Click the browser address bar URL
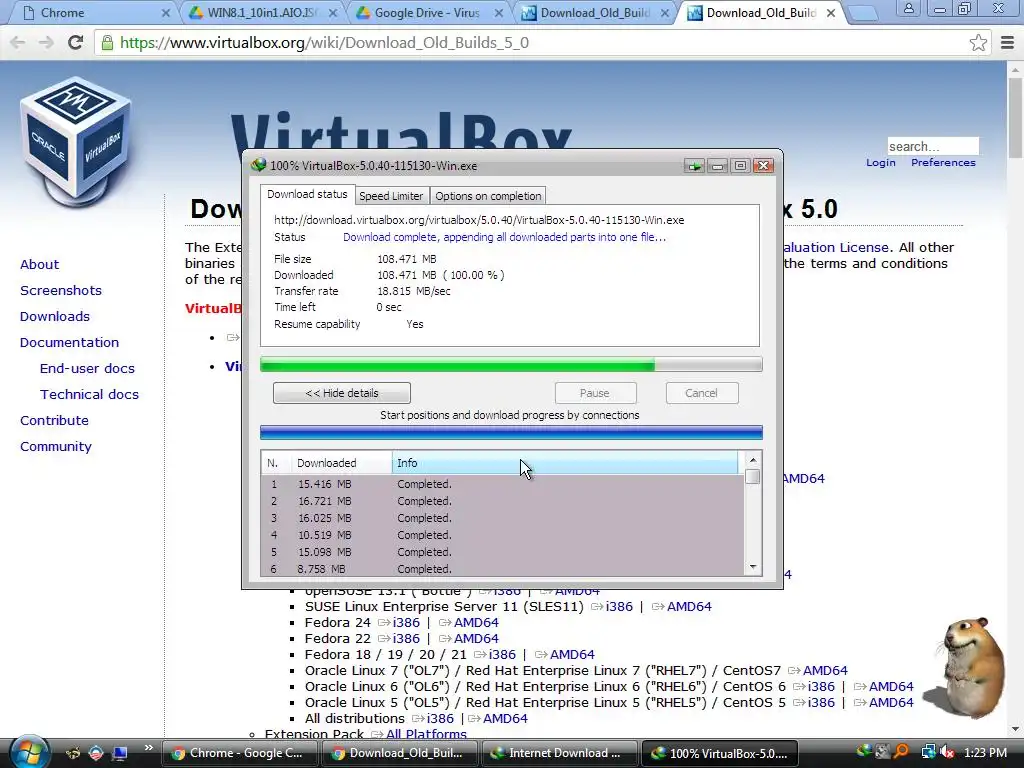The width and height of the screenshot is (1024, 768). (325, 42)
